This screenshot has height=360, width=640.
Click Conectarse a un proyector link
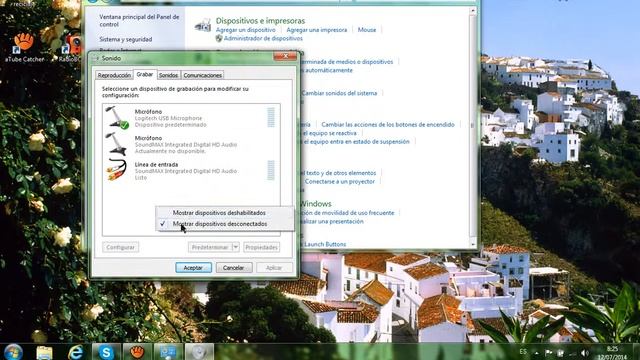coord(340,181)
